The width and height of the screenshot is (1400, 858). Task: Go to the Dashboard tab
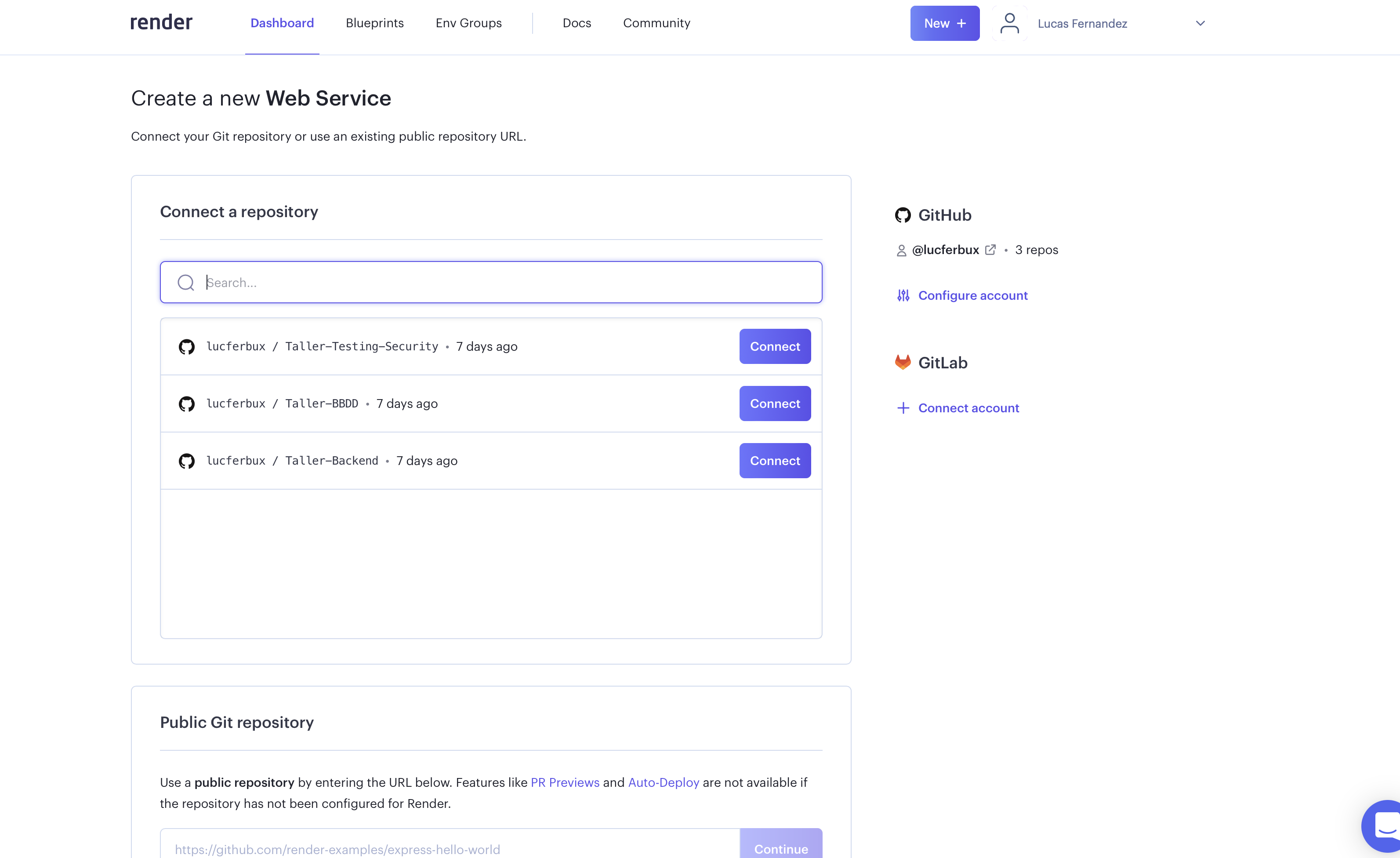[x=282, y=23]
